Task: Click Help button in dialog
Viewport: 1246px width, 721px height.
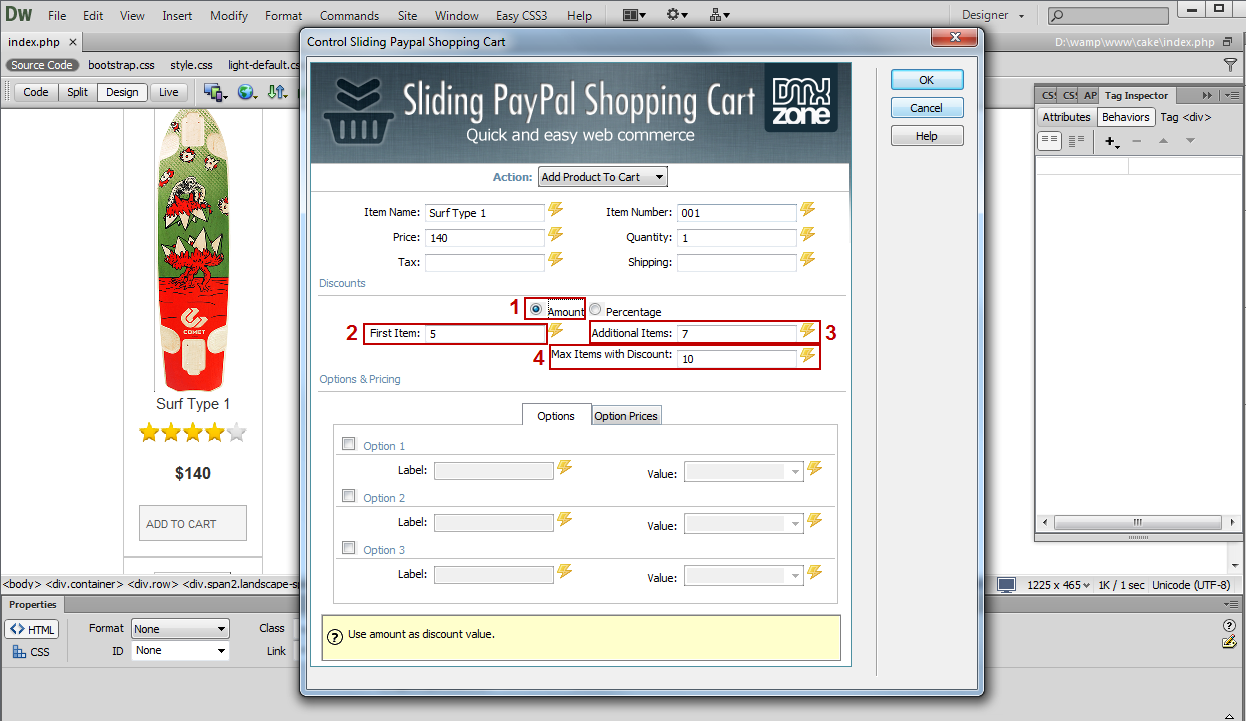Action: click(927, 136)
